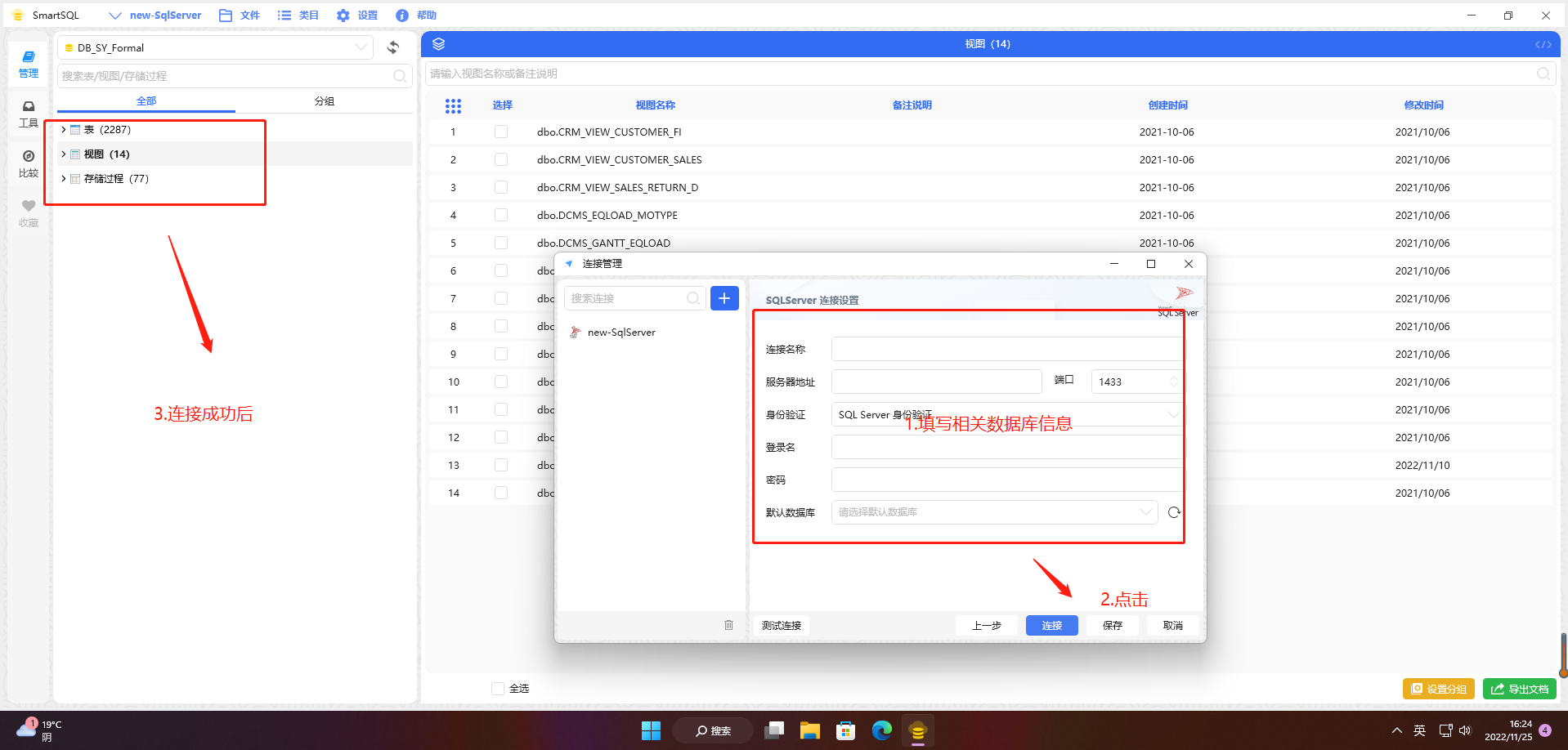This screenshot has width=1568, height=750.
Task: Open the 比较 compare sidebar section
Action: click(29, 164)
